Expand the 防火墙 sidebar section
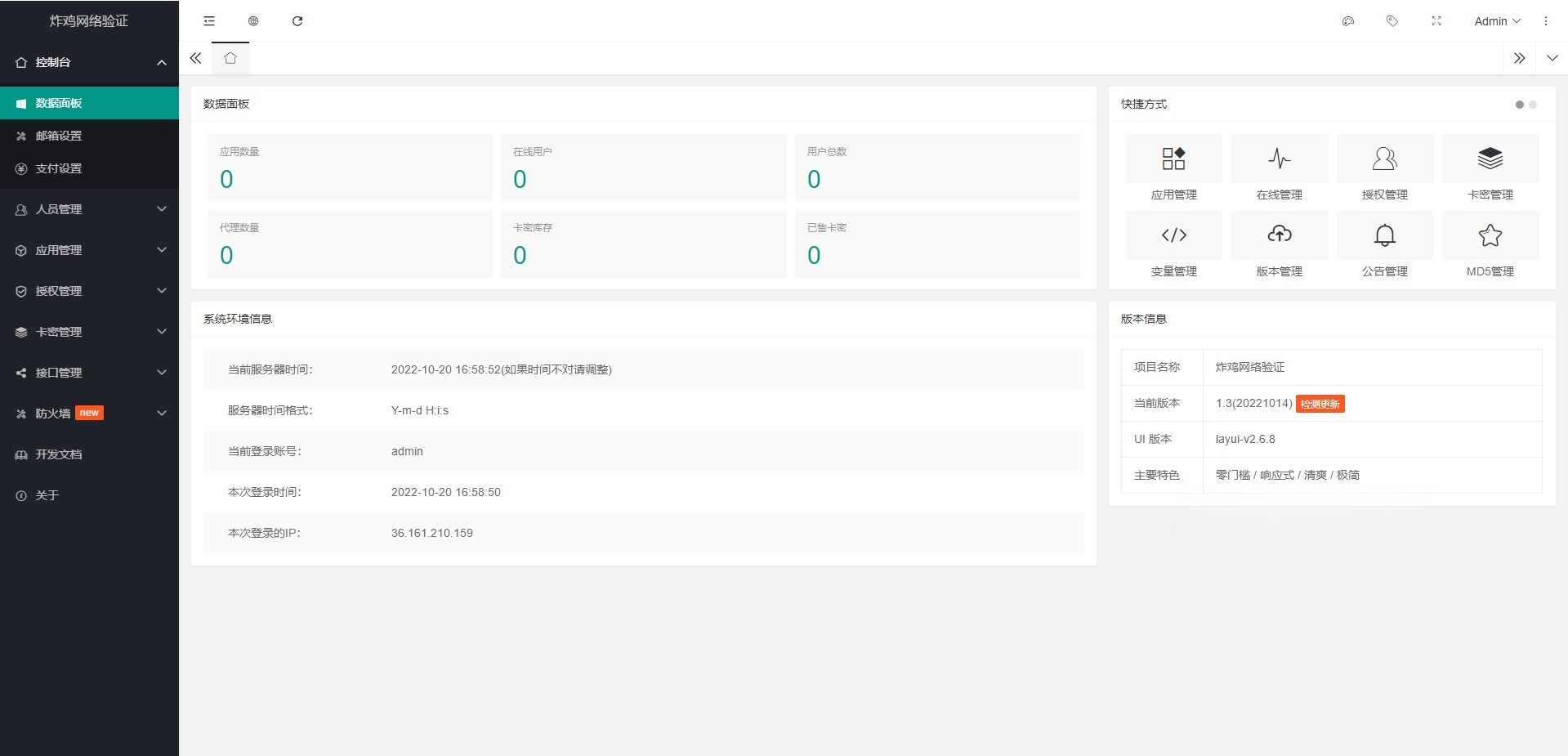Image resolution: width=1568 pixels, height=756 pixels. point(89,413)
